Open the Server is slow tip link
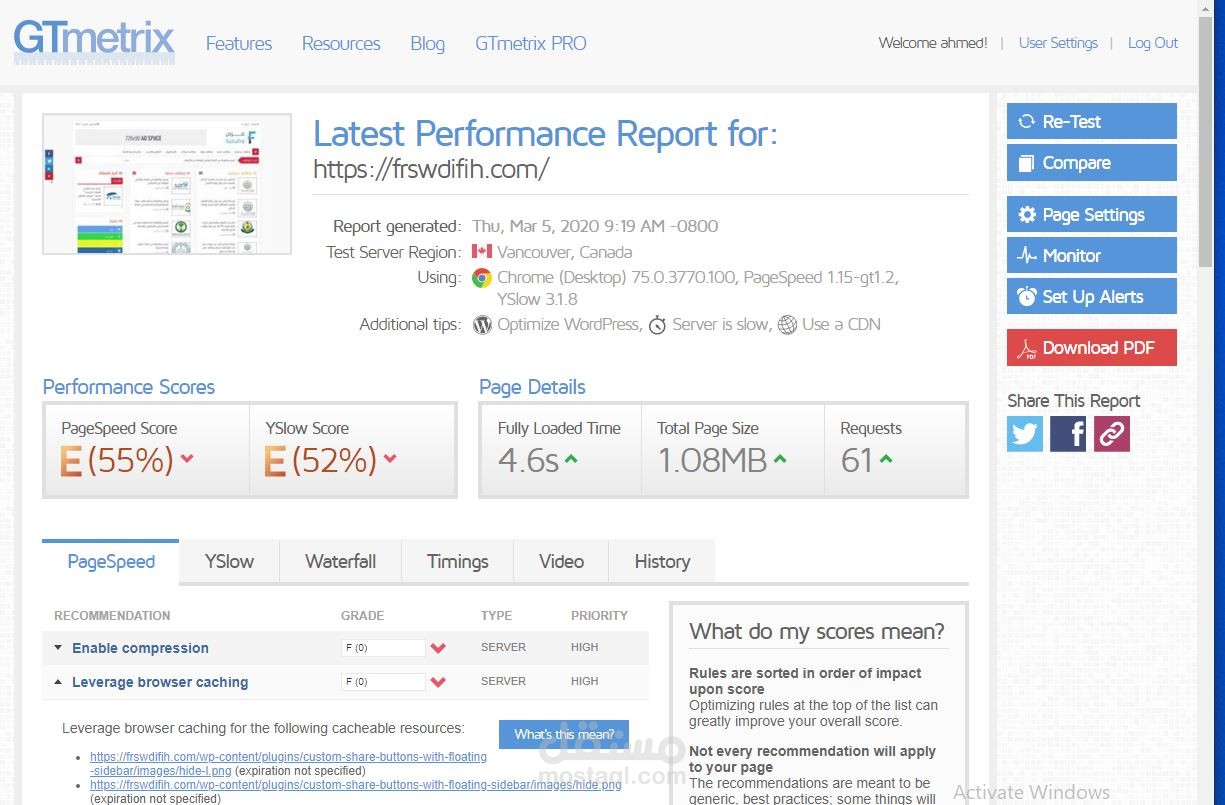Screen dimensions: 1225x805 pyautogui.click(x=720, y=325)
